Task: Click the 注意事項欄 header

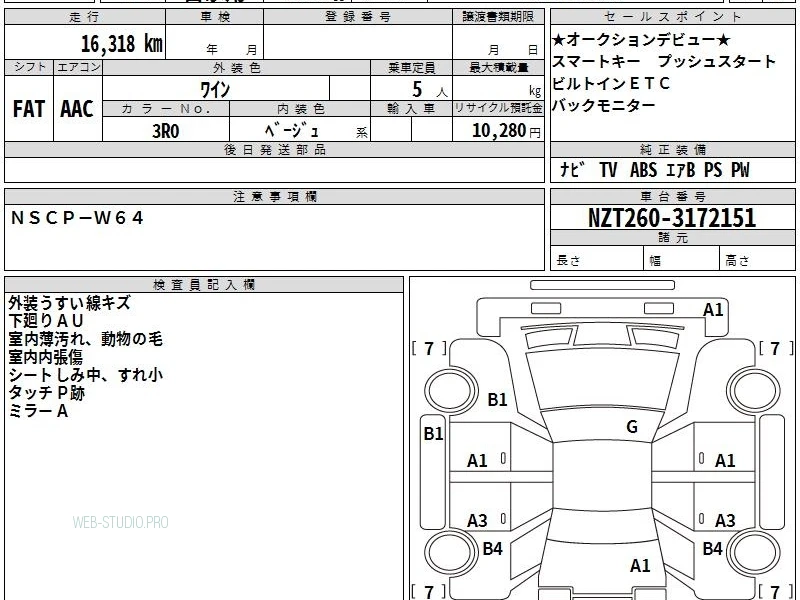Action: pos(274,196)
